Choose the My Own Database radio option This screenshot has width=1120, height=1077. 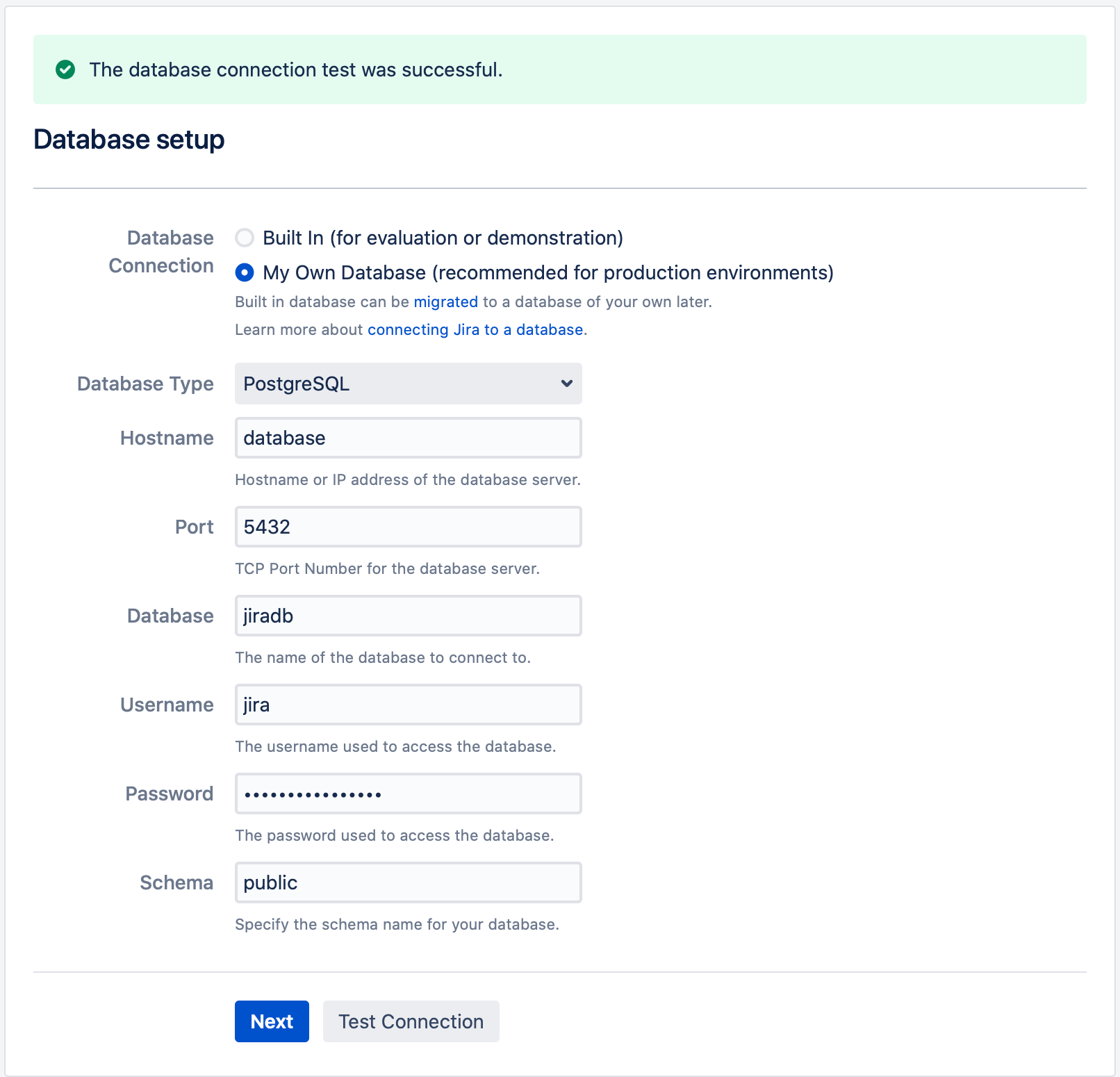pyautogui.click(x=245, y=272)
